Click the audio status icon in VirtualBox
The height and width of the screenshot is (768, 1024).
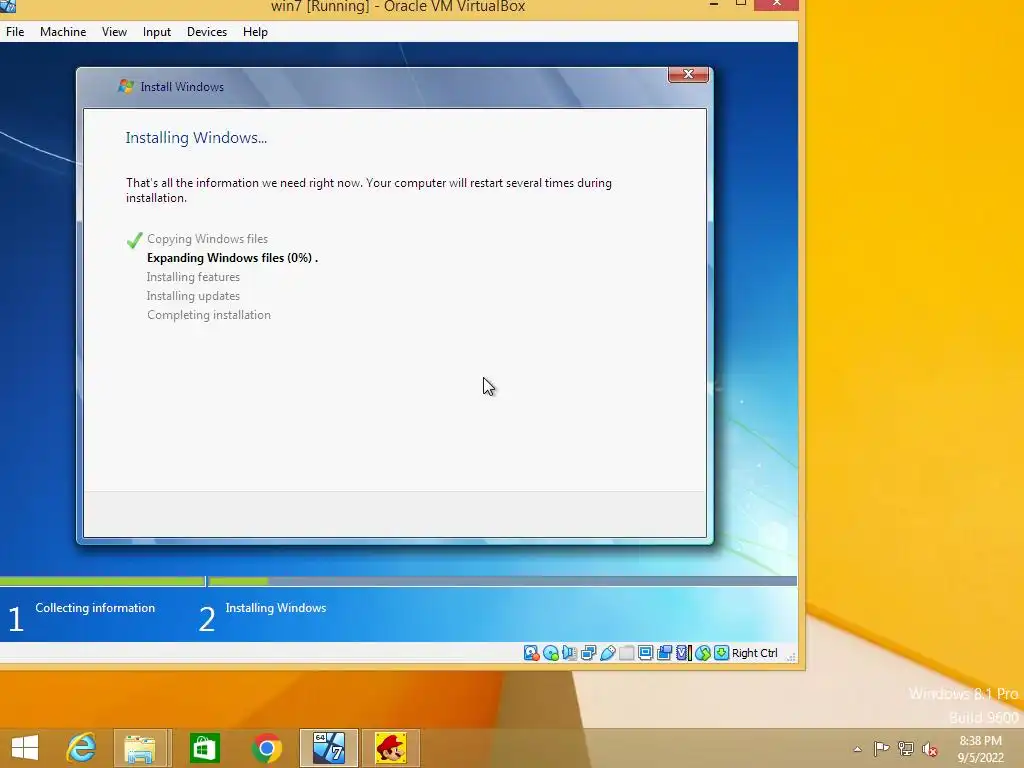569,653
